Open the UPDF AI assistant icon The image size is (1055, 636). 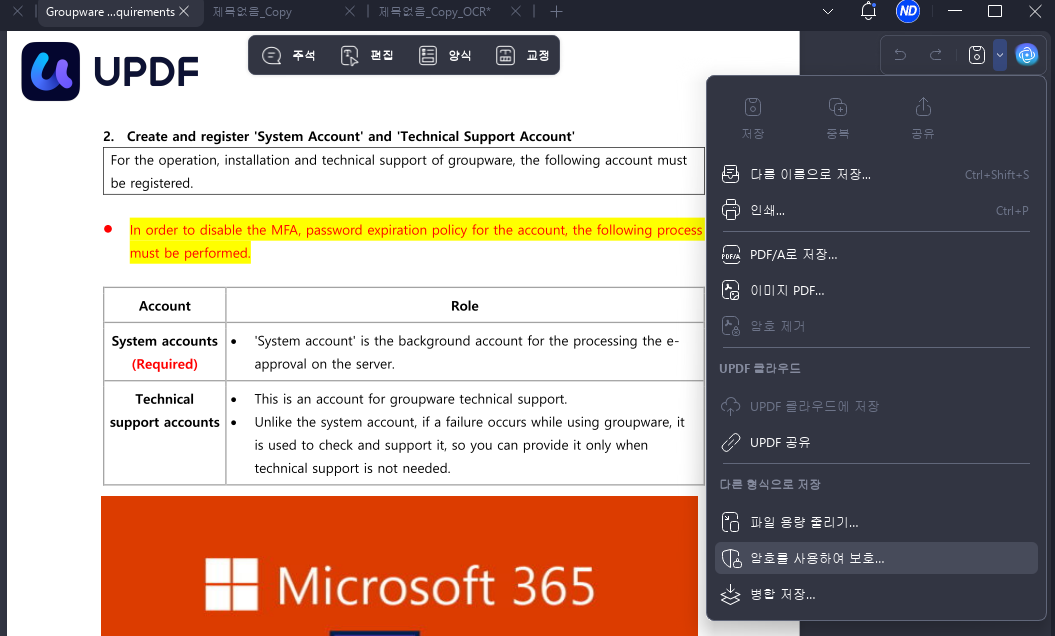(x=1027, y=55)
